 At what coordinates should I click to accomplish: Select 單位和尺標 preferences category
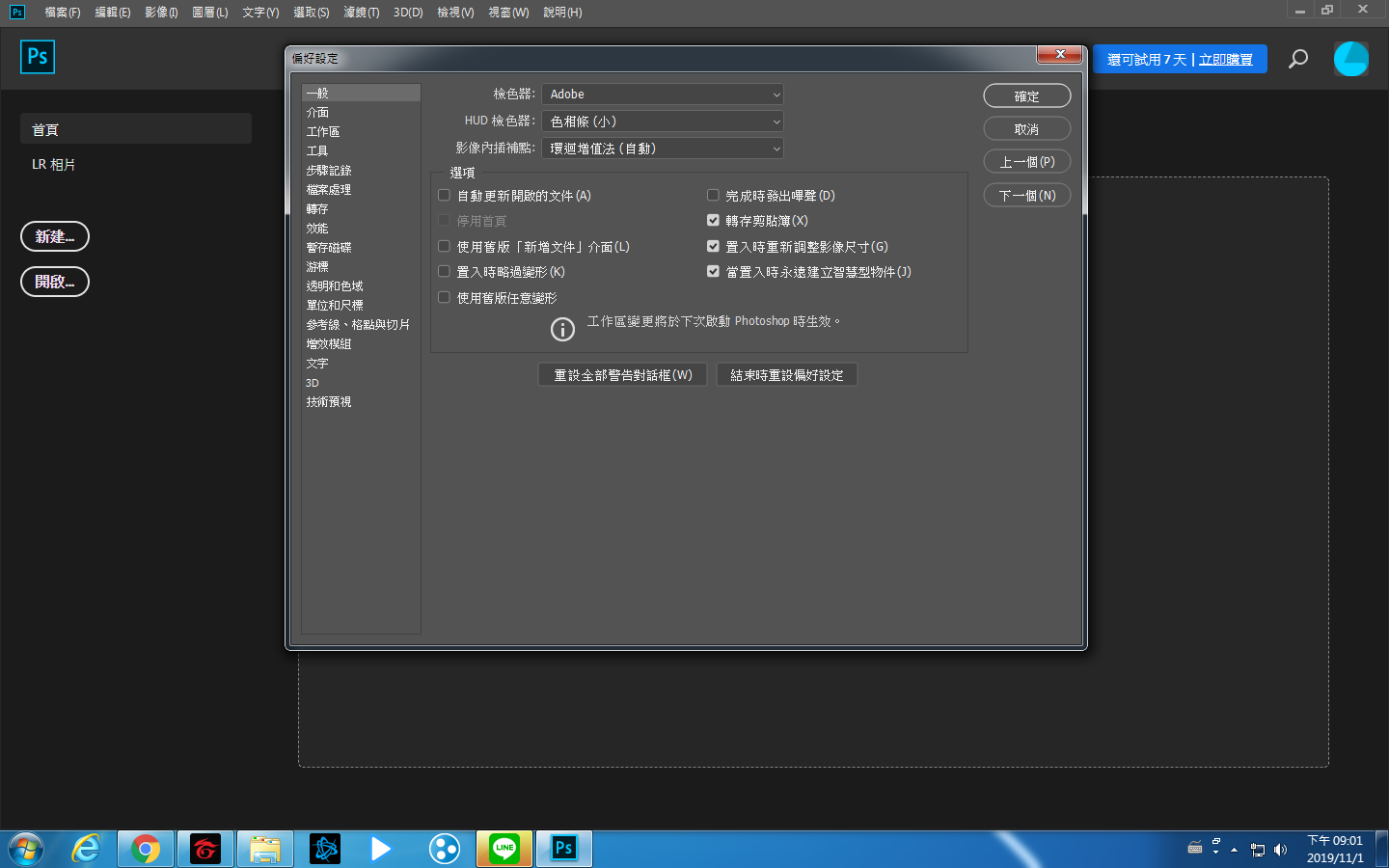[x=361, y=306]
